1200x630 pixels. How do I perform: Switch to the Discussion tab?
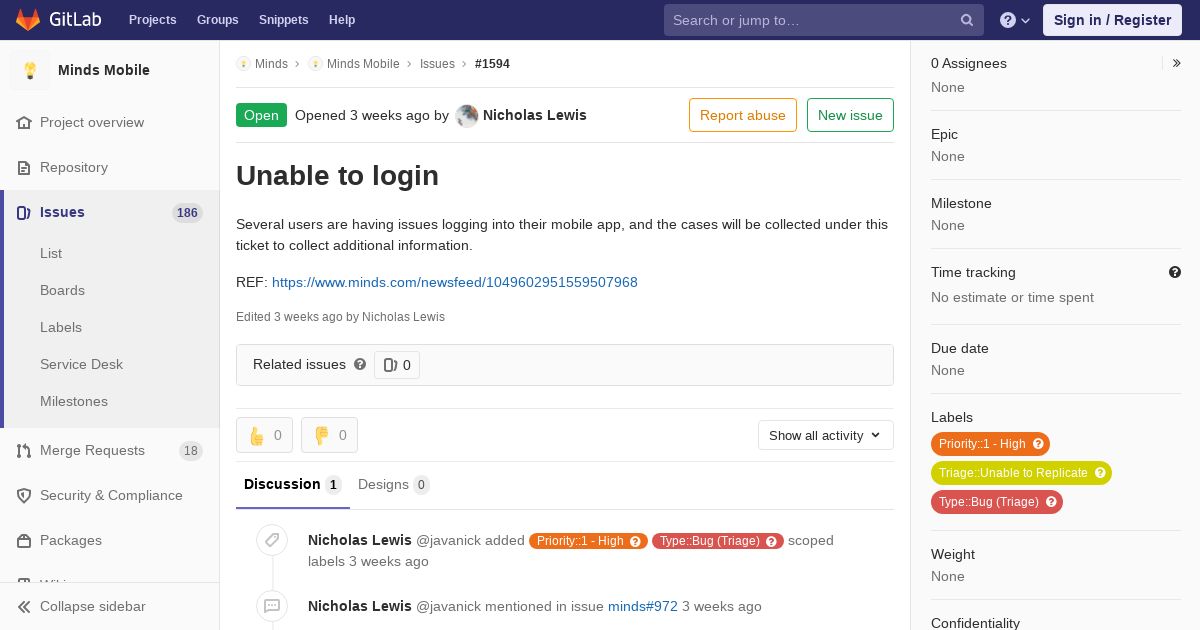tap(293, 485)
